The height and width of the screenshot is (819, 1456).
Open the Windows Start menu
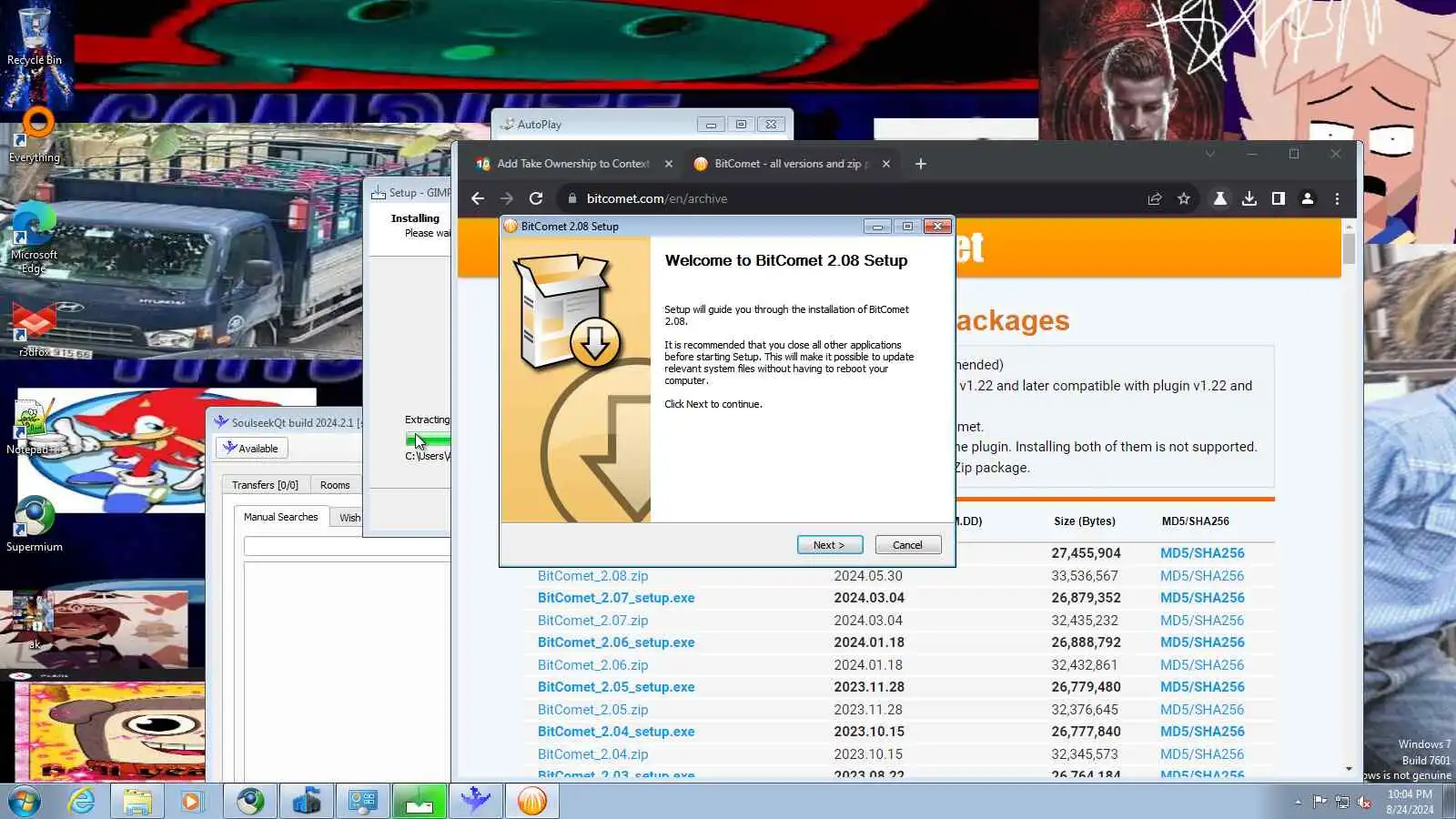coord(25,802)
